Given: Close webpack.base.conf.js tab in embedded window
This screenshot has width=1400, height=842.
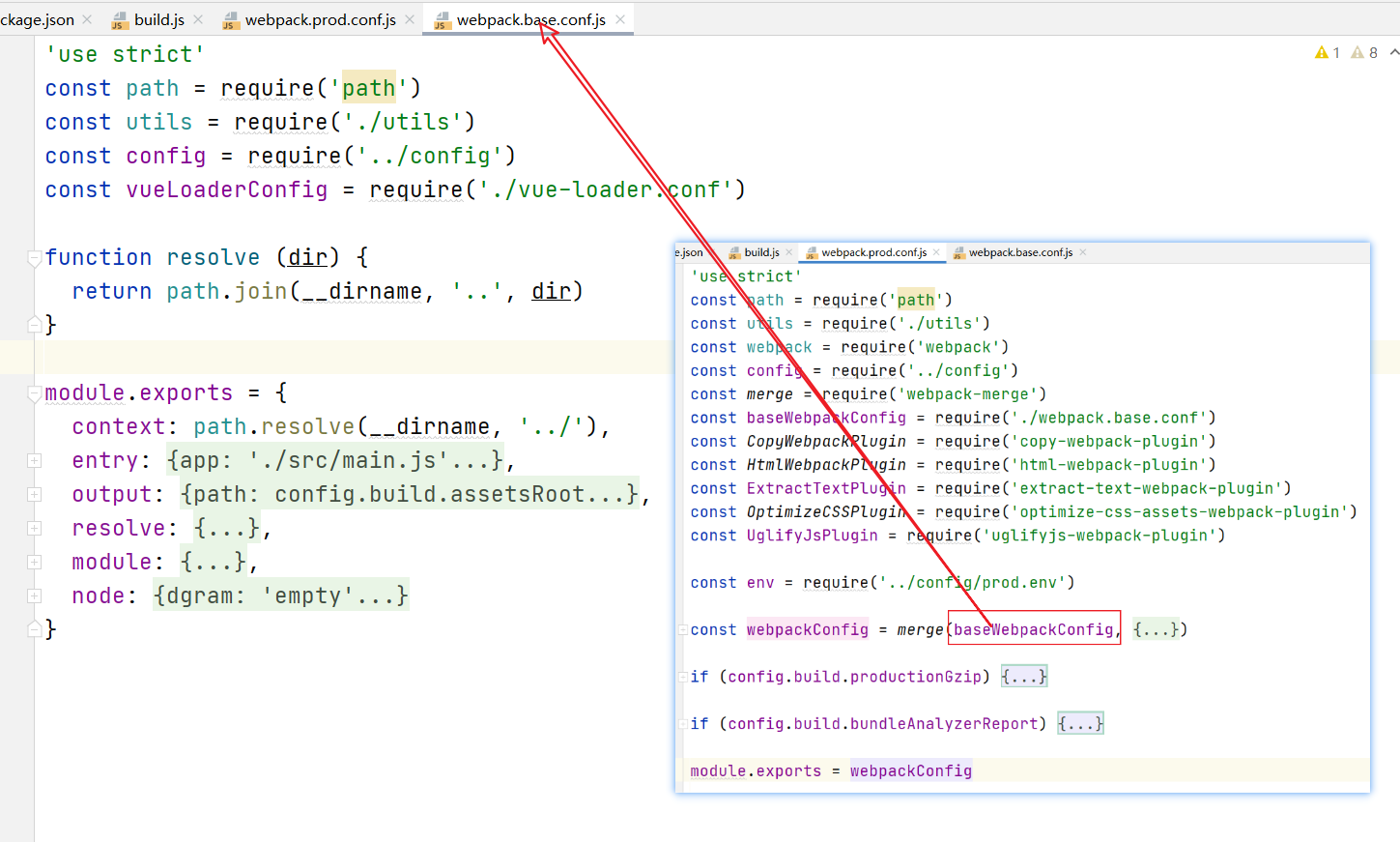Looking at the screenshot, I should [1083, 252].
